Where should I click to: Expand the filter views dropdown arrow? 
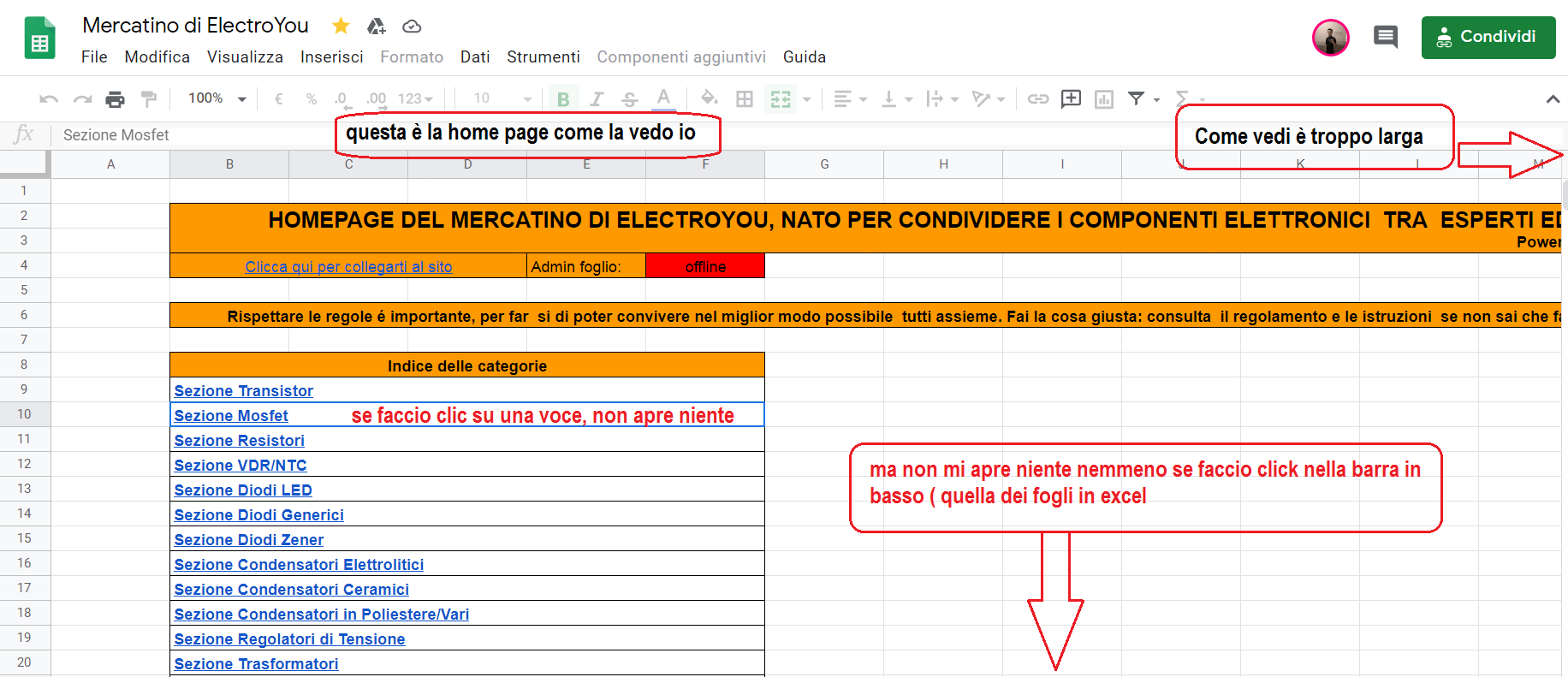click(x=1157, y=100)
